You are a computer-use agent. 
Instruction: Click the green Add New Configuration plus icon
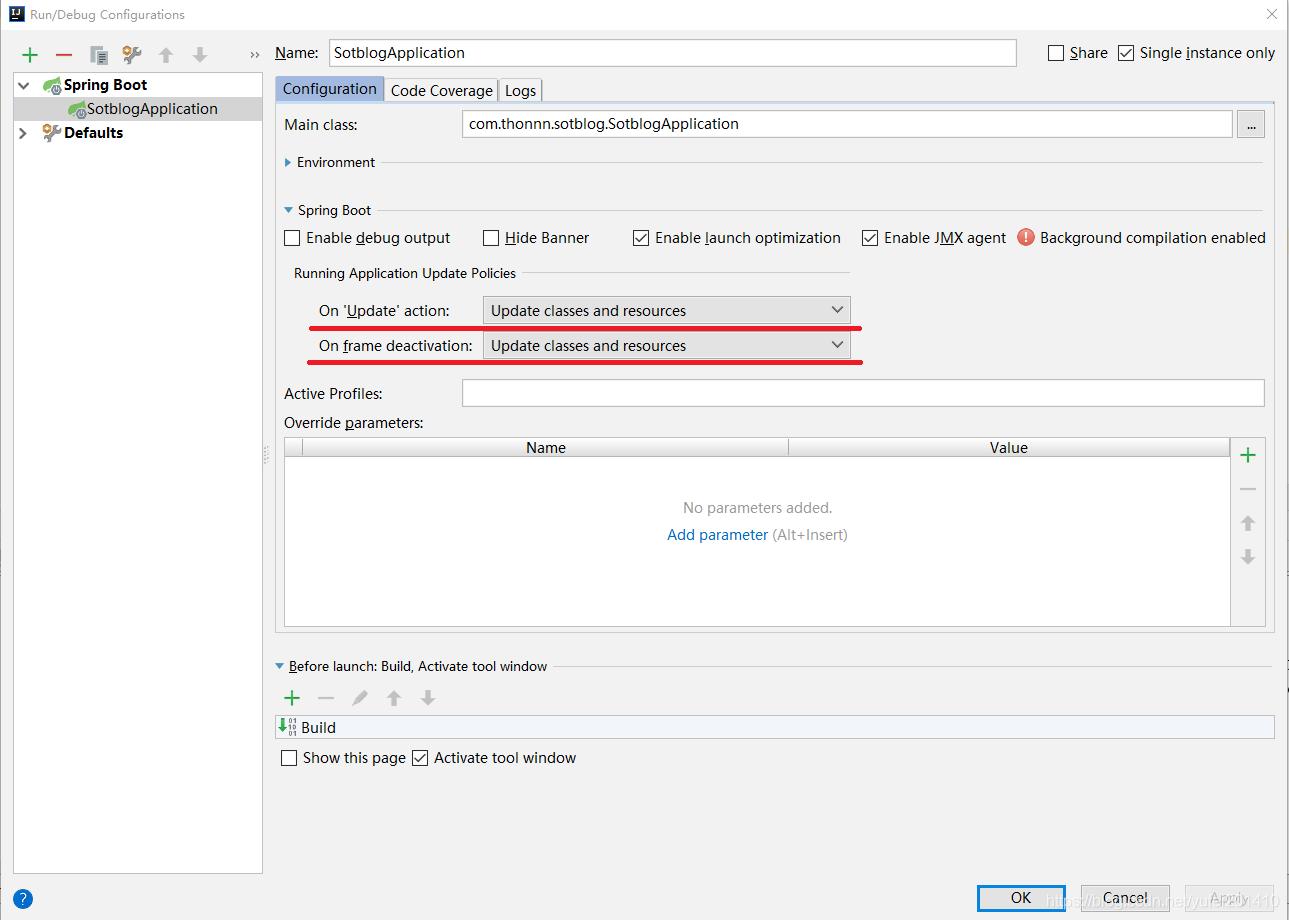click(30, 55)
